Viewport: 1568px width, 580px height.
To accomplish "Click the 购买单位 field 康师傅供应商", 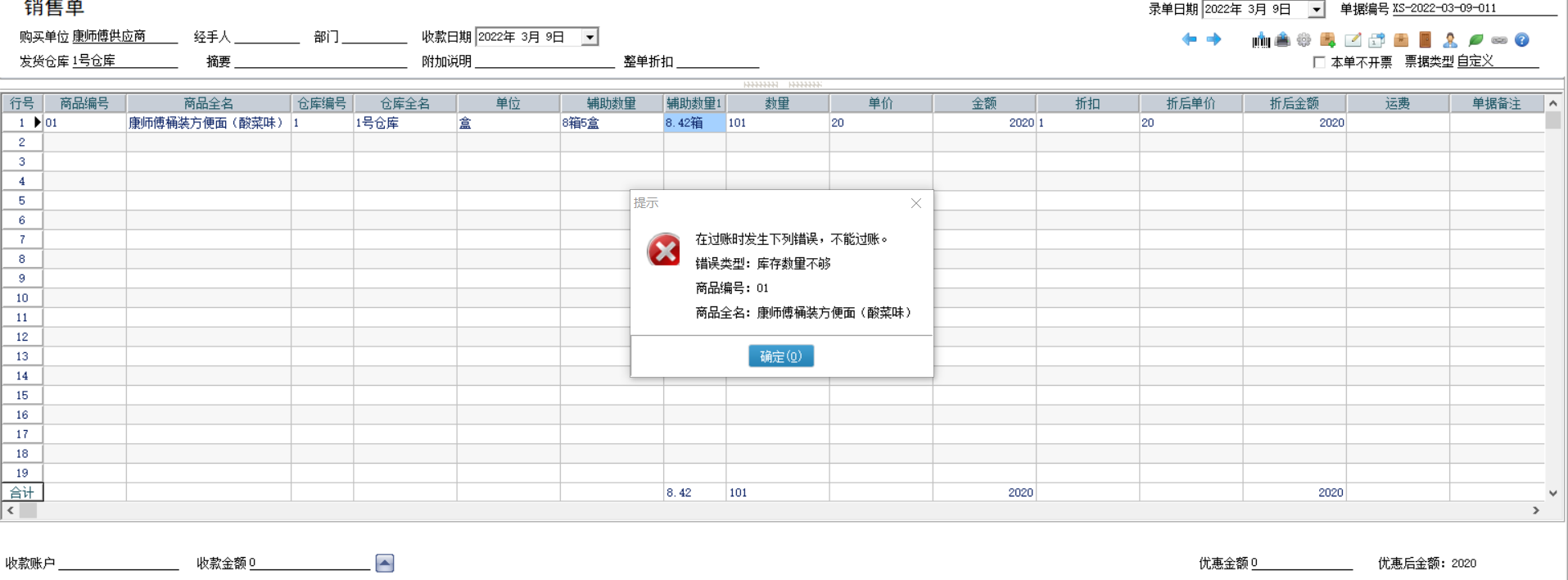I will (x=124, y=36).
